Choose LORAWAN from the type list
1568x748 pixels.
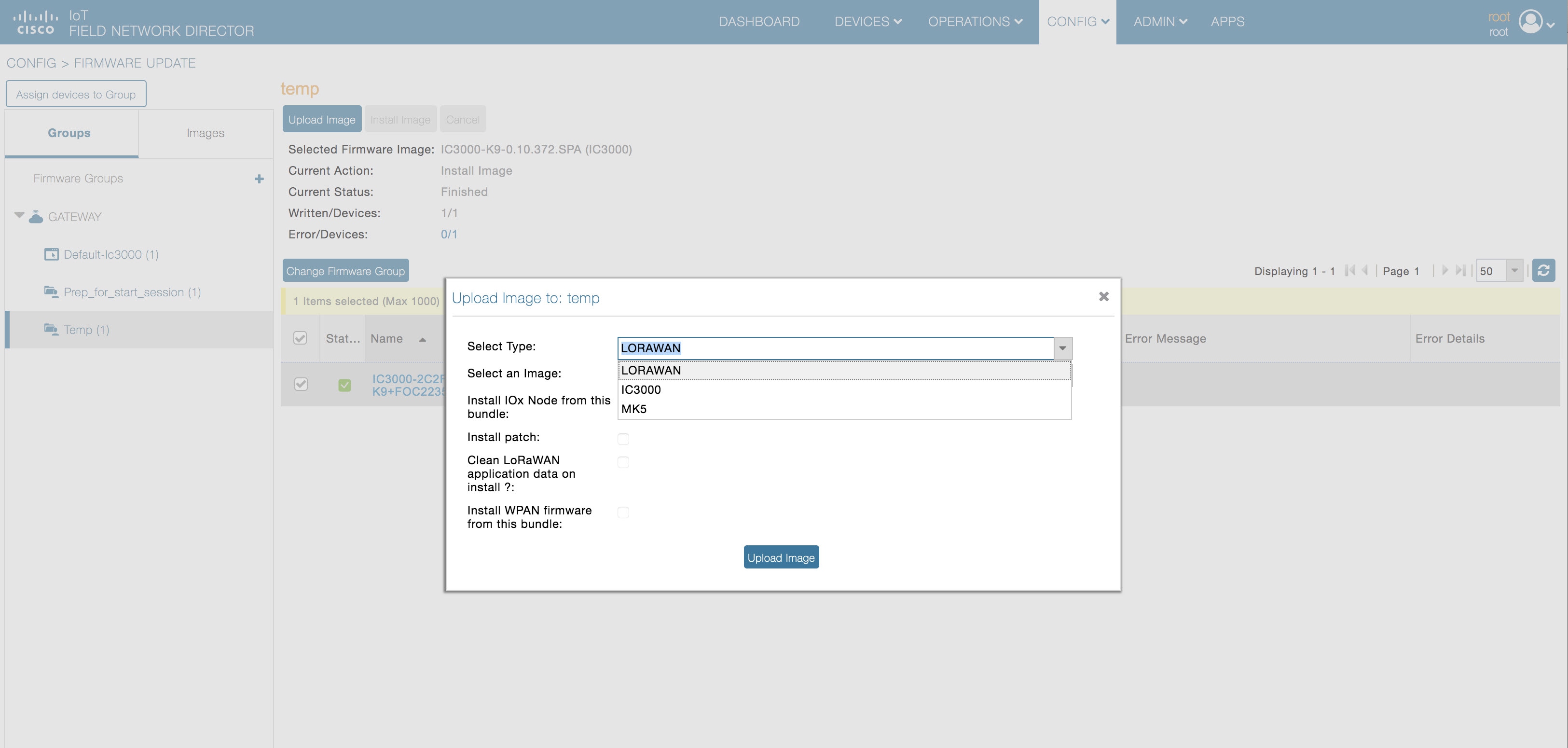pyautogui.click(x=844, y=370)
